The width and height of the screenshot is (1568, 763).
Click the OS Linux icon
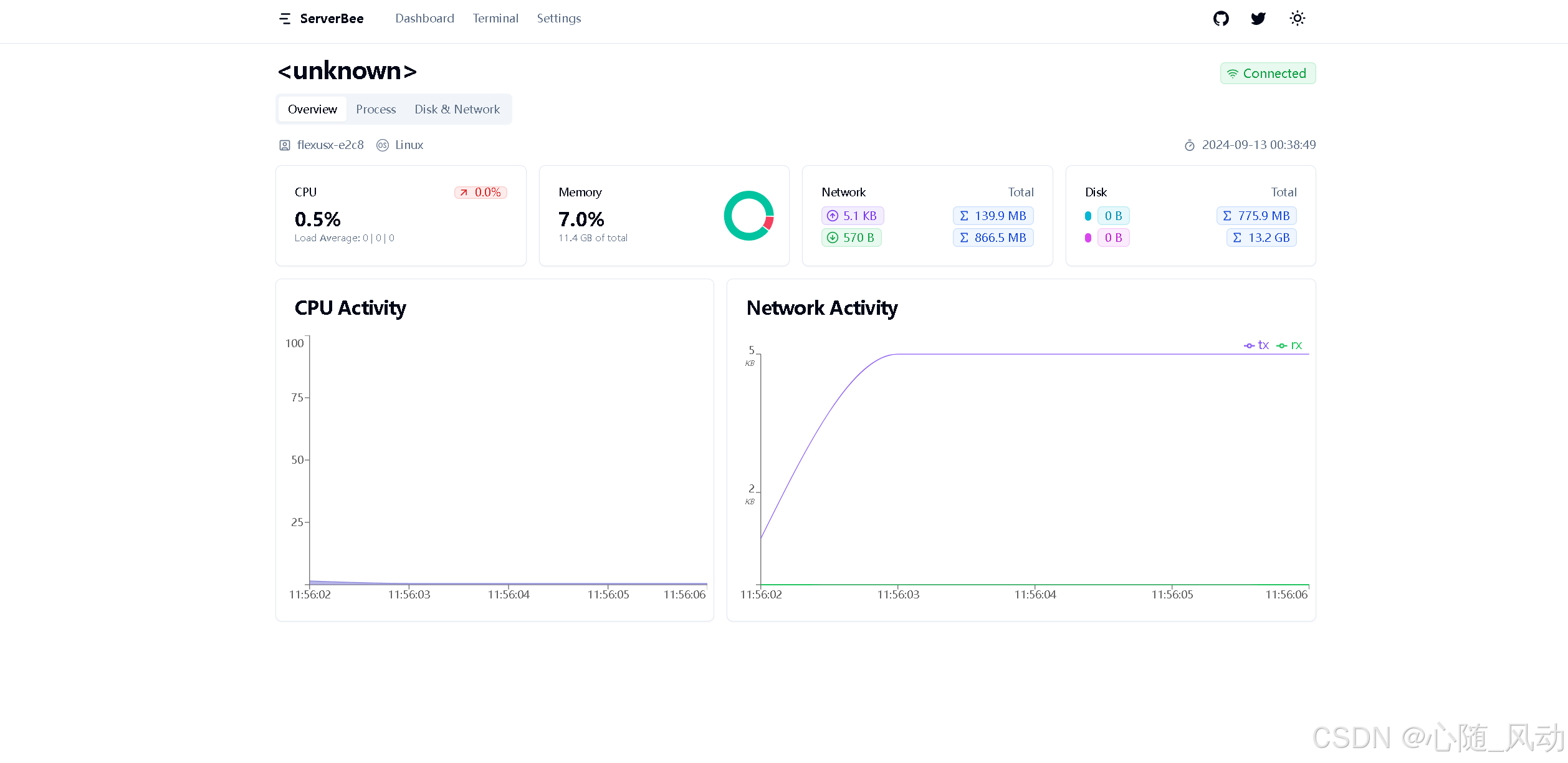[x=383, y=145]
